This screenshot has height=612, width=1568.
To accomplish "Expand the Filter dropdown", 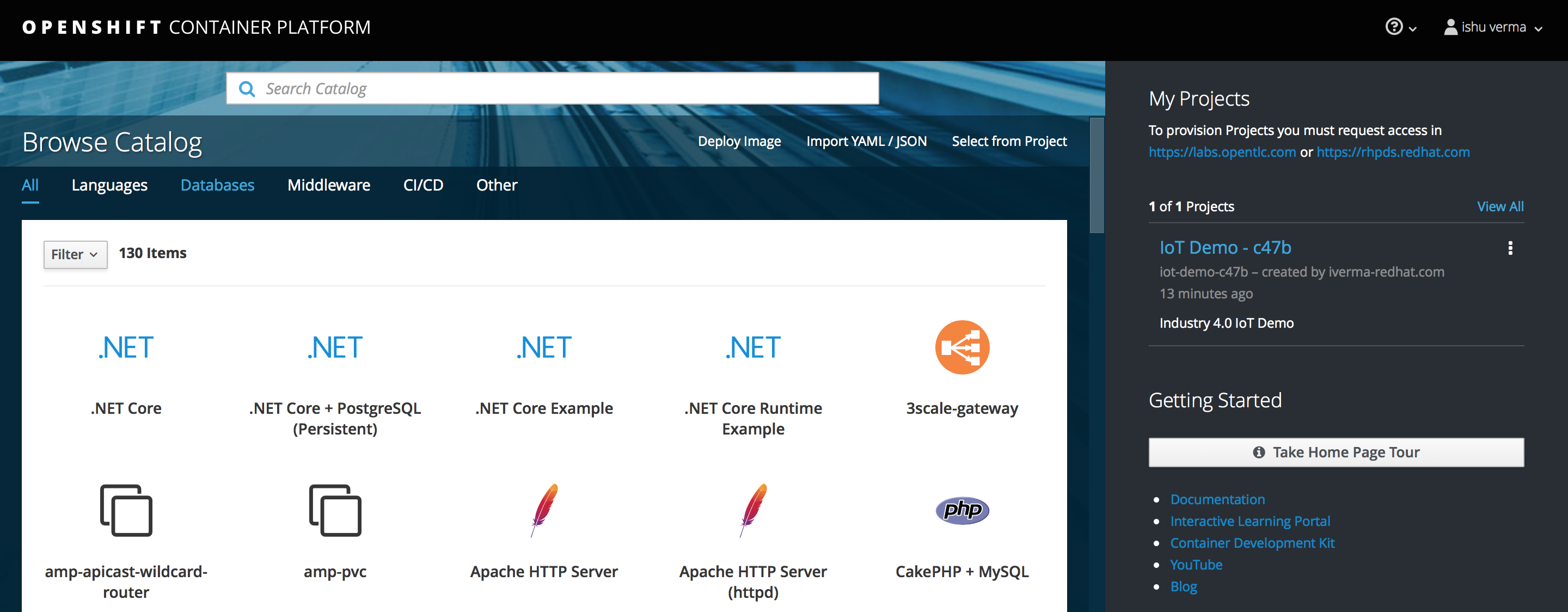I will 75,254.
